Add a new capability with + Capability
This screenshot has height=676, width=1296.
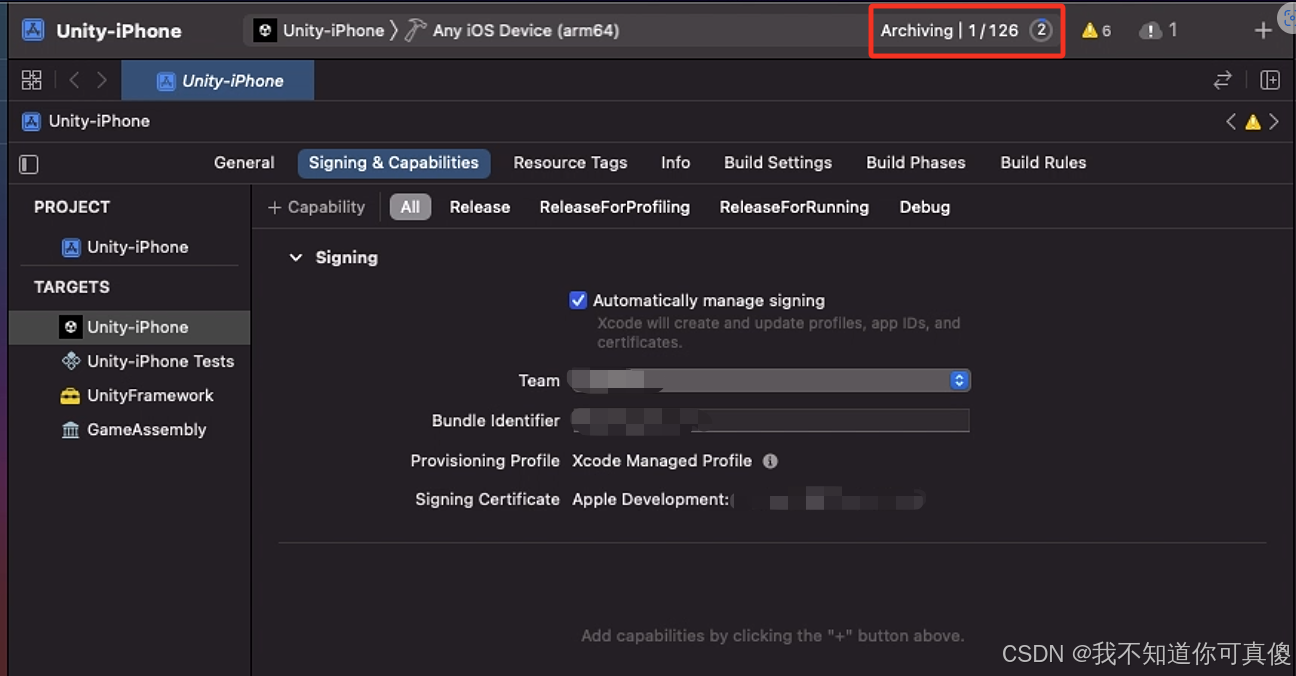pyautogui.click(x=316, y=207)
